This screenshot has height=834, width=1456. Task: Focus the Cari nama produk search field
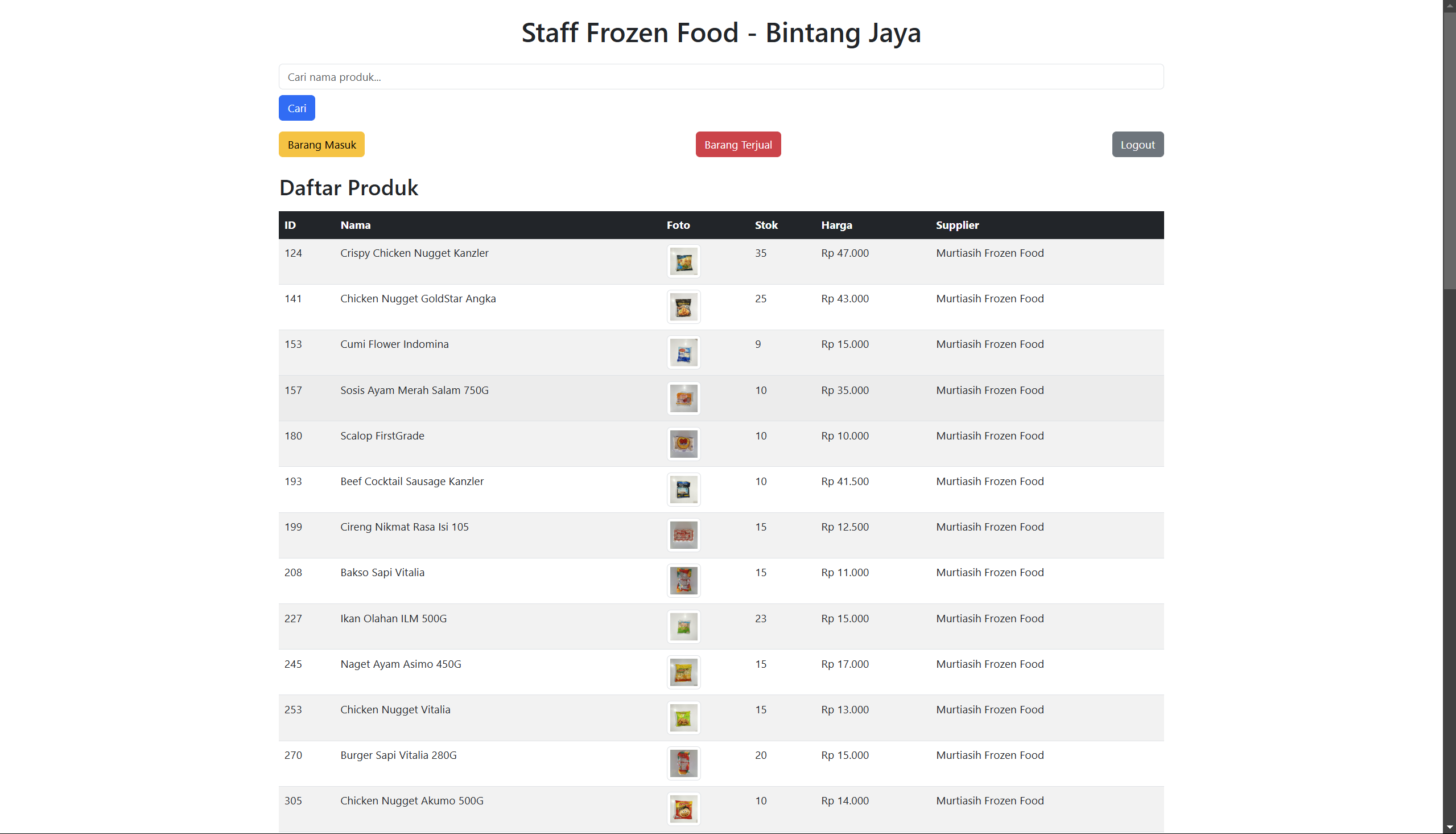(720, 77)
